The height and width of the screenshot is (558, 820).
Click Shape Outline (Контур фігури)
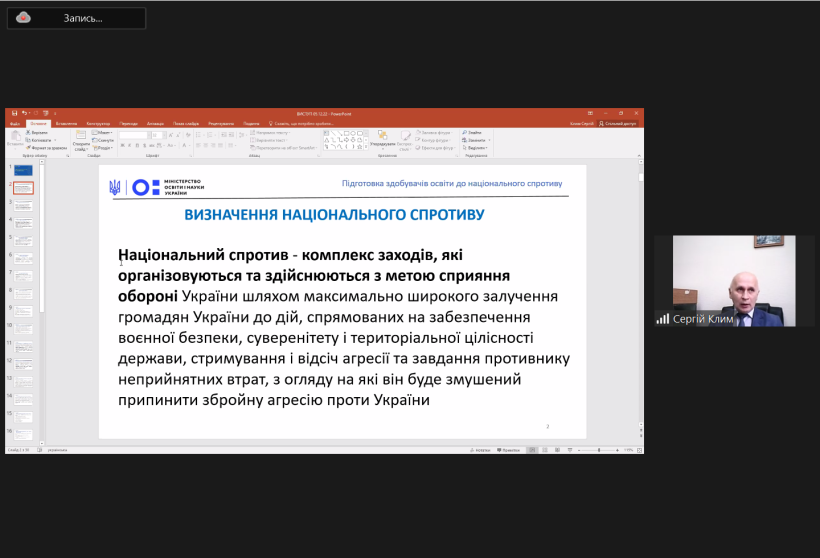tap(432, 140)
